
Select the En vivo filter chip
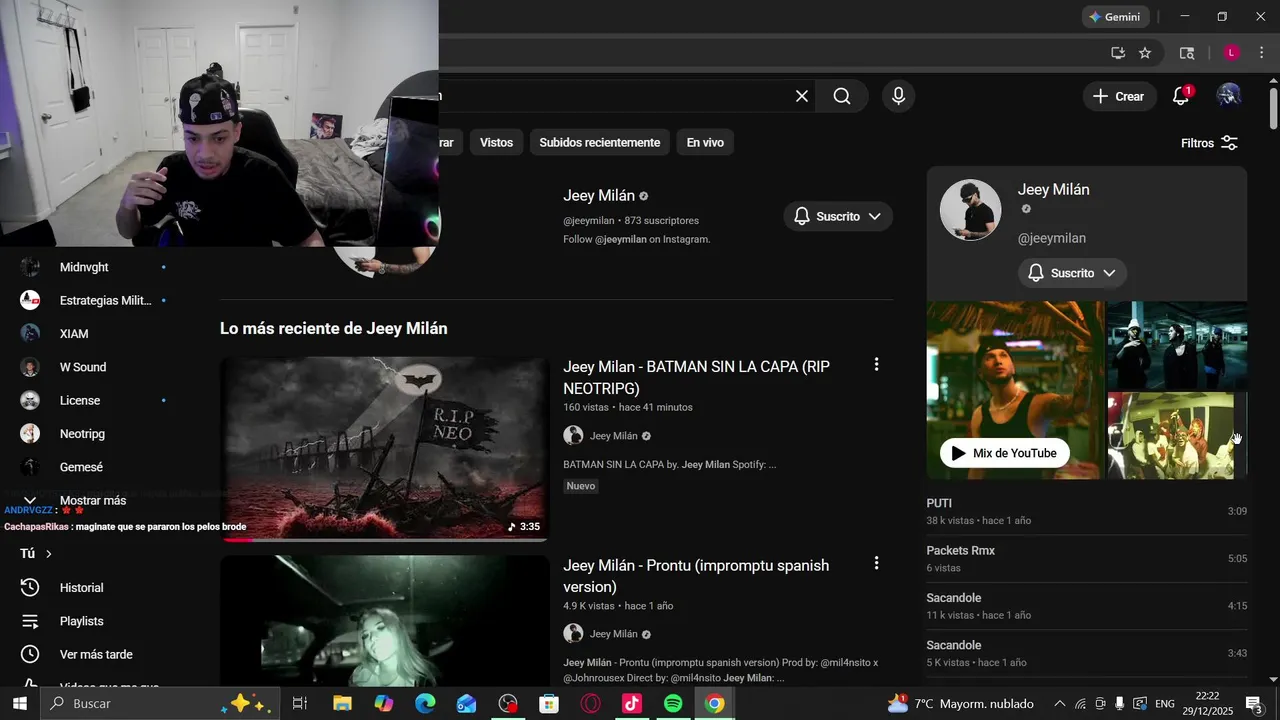click(705, 143)
